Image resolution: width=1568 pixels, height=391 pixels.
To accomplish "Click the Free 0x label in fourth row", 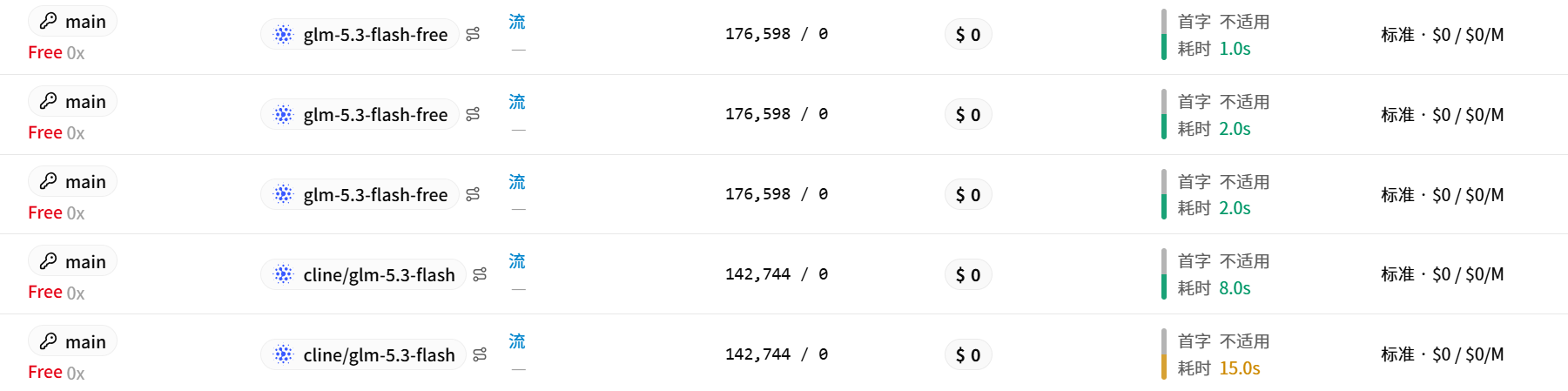I will coord(57,293).
